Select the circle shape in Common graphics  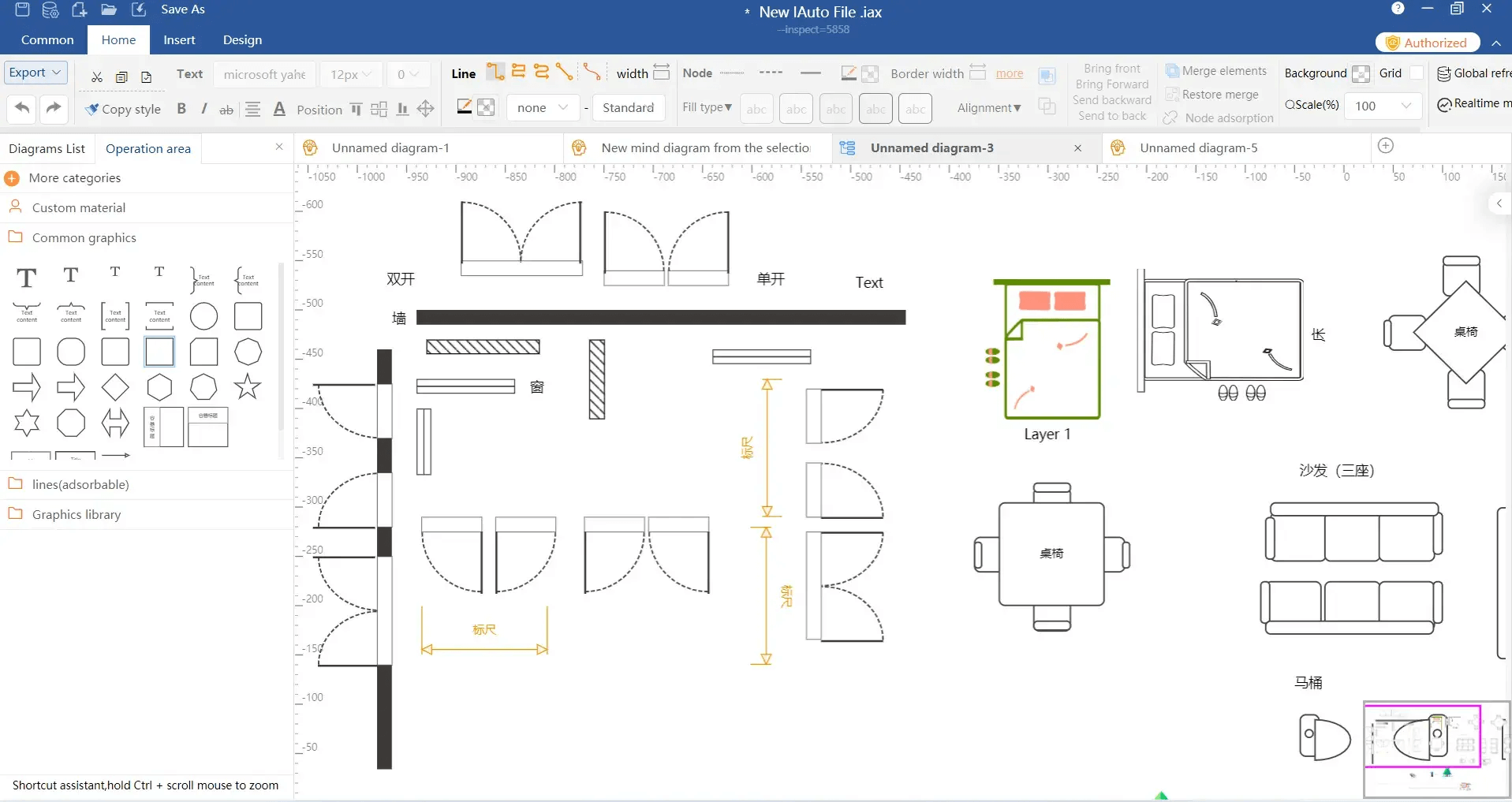(203, 316)
